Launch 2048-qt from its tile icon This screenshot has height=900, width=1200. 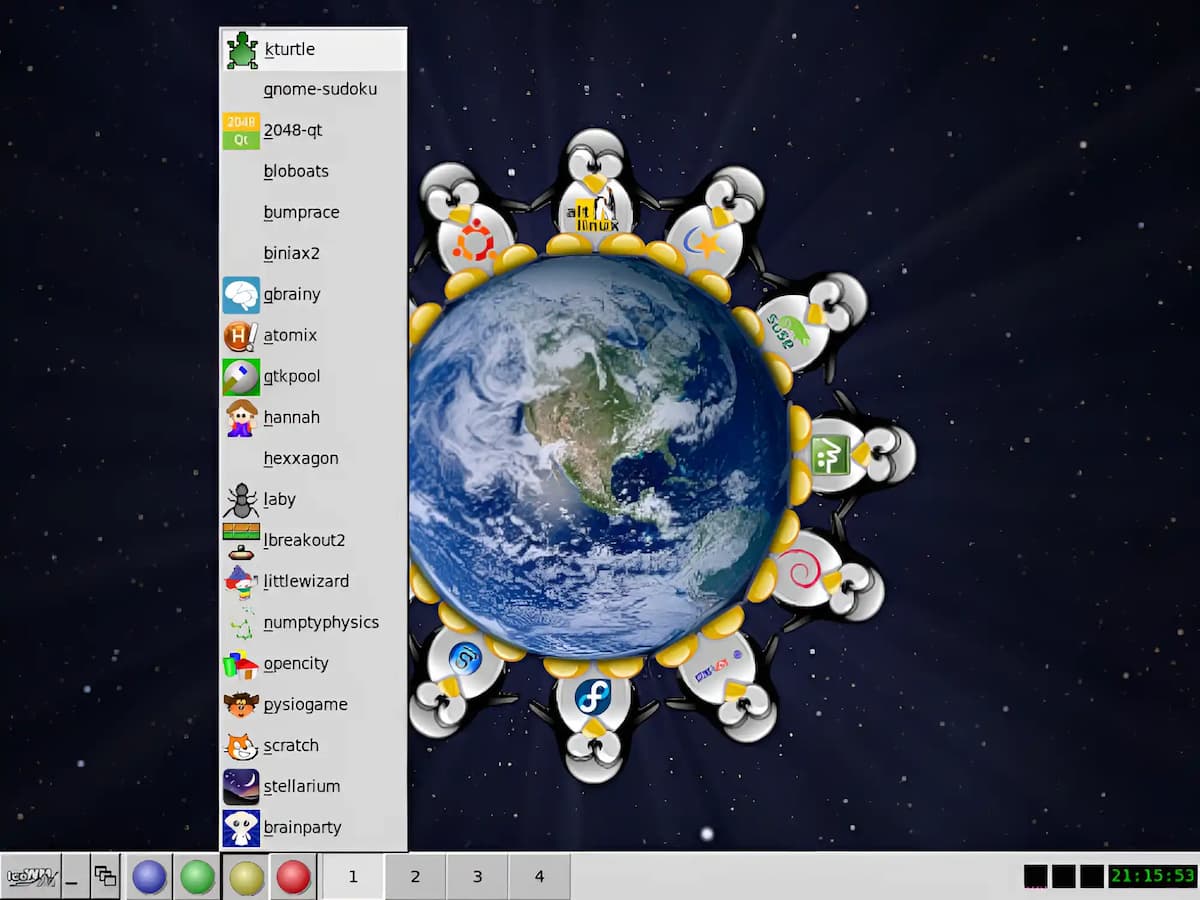click(241, 131)
